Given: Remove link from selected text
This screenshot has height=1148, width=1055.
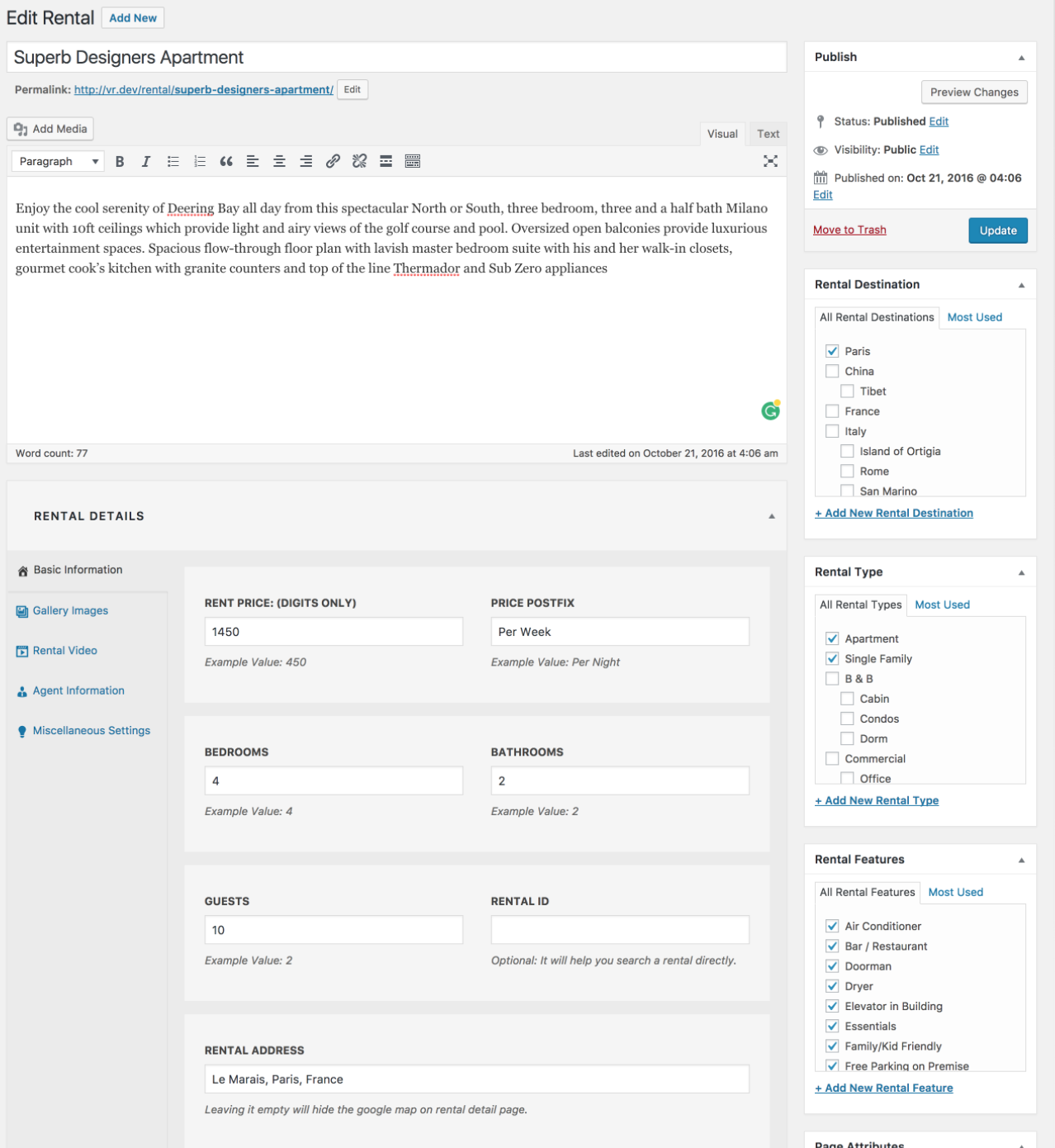Looking at the screenshot, I should tap(359, 162).
